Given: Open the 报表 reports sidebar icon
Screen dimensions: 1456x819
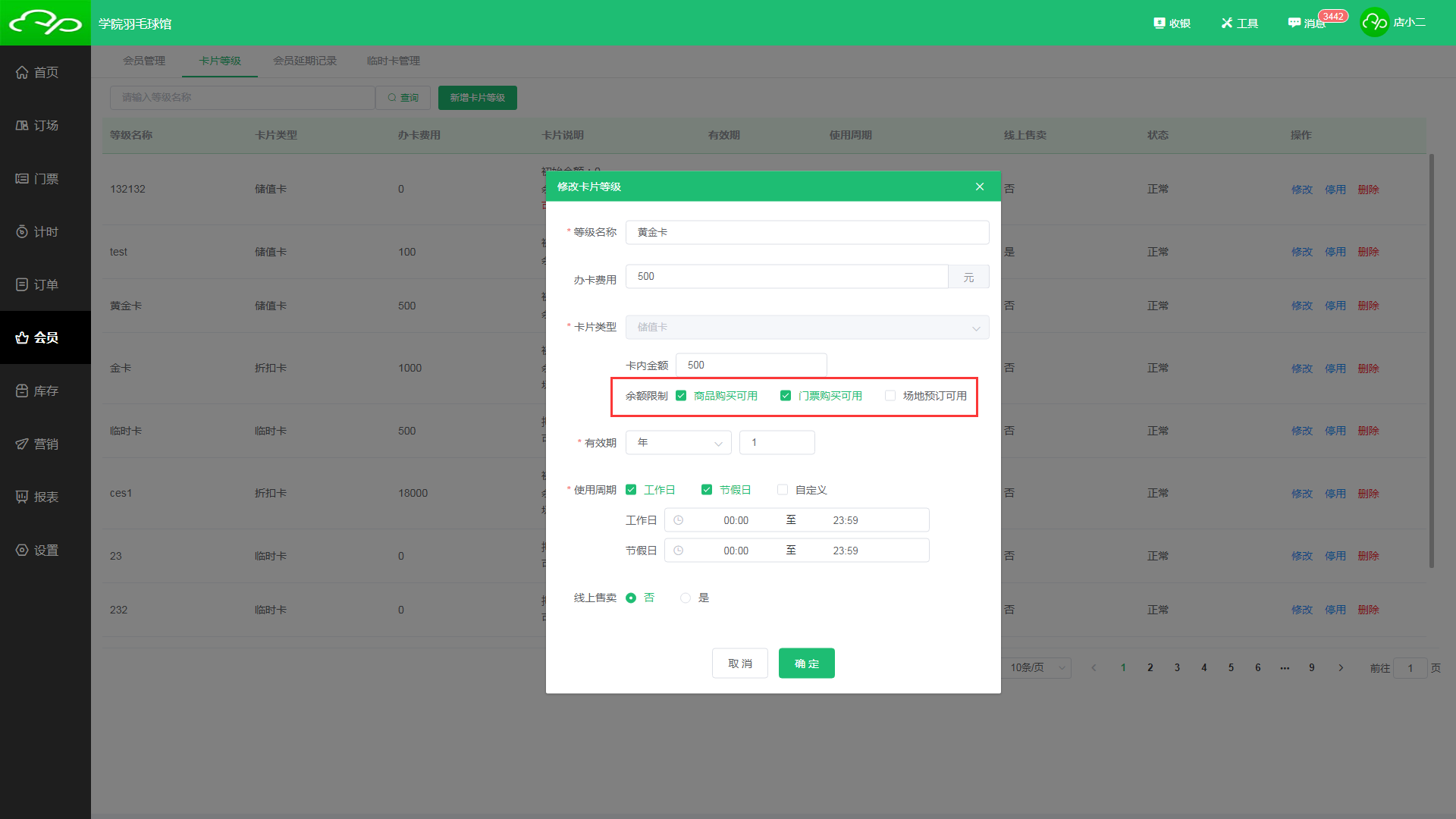Looking at the screenshot, I should coord(23,497).
